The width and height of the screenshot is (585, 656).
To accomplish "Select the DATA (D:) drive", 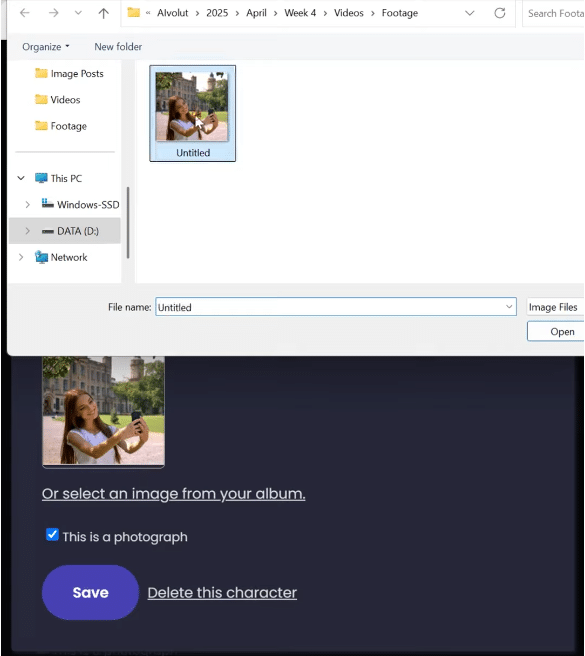I will [x=70, y=231].
